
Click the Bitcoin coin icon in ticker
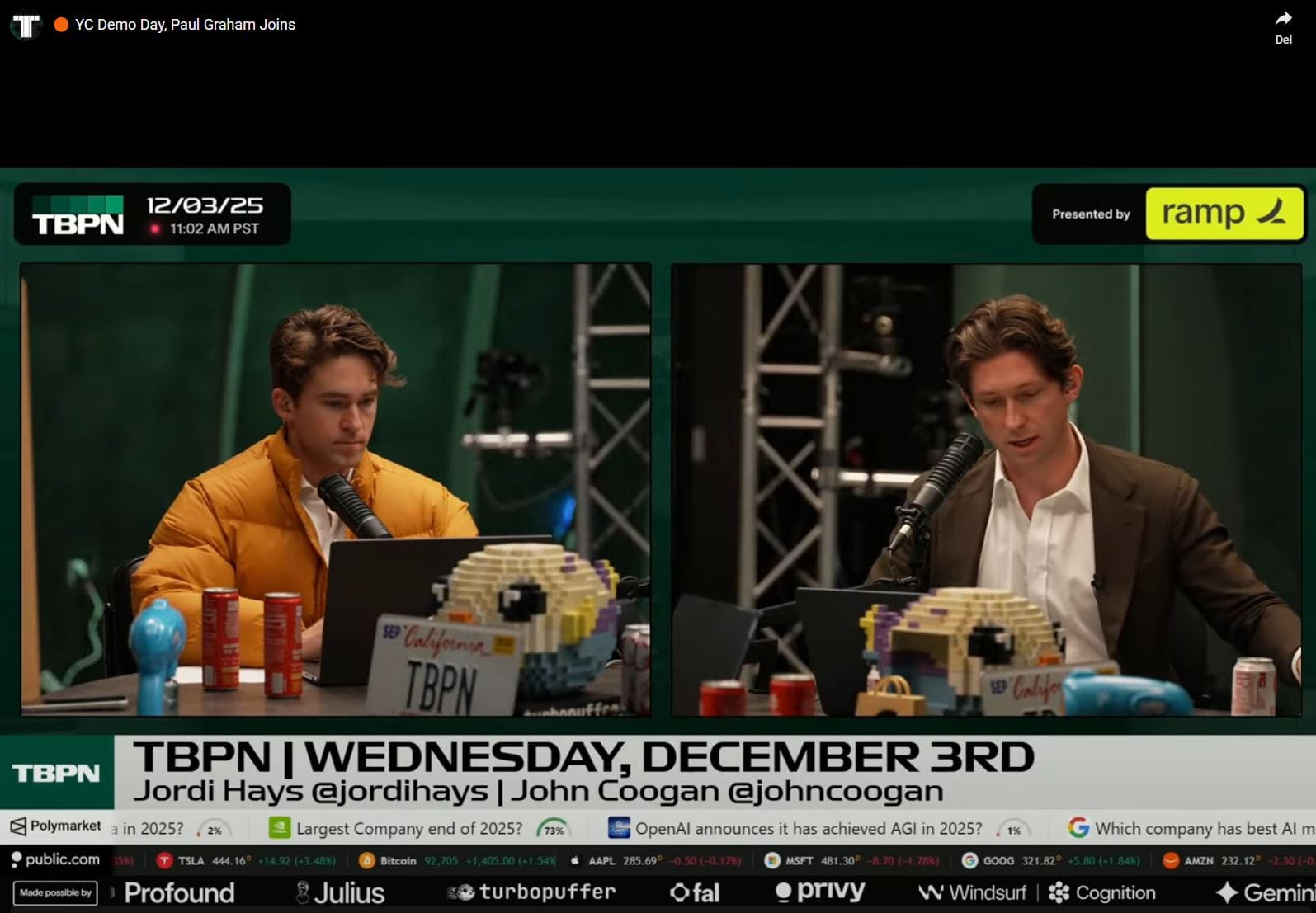(x=366, y=860)
